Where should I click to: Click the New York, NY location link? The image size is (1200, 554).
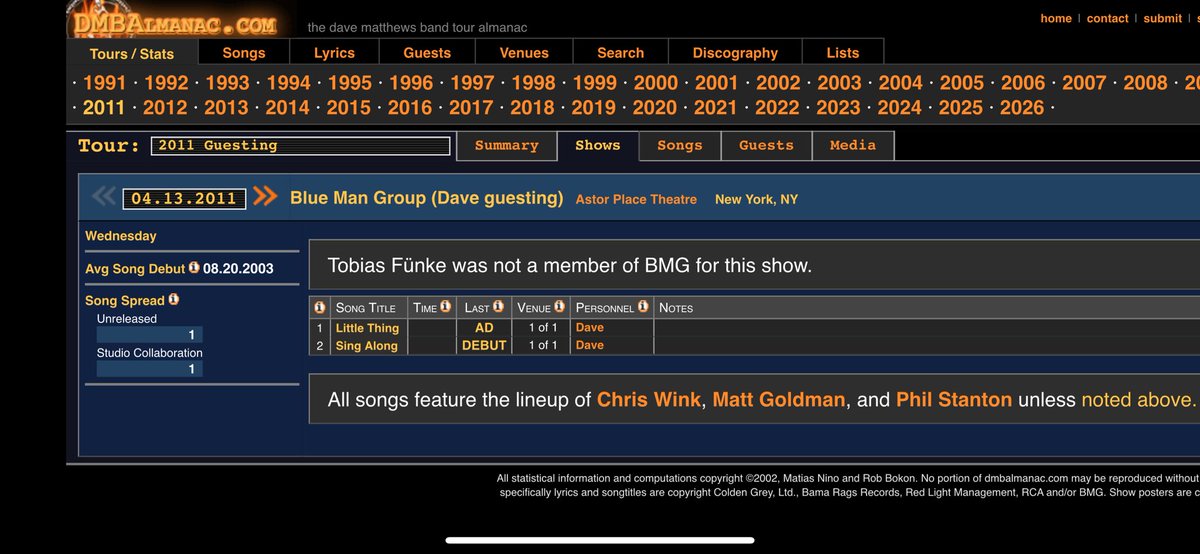756,199
